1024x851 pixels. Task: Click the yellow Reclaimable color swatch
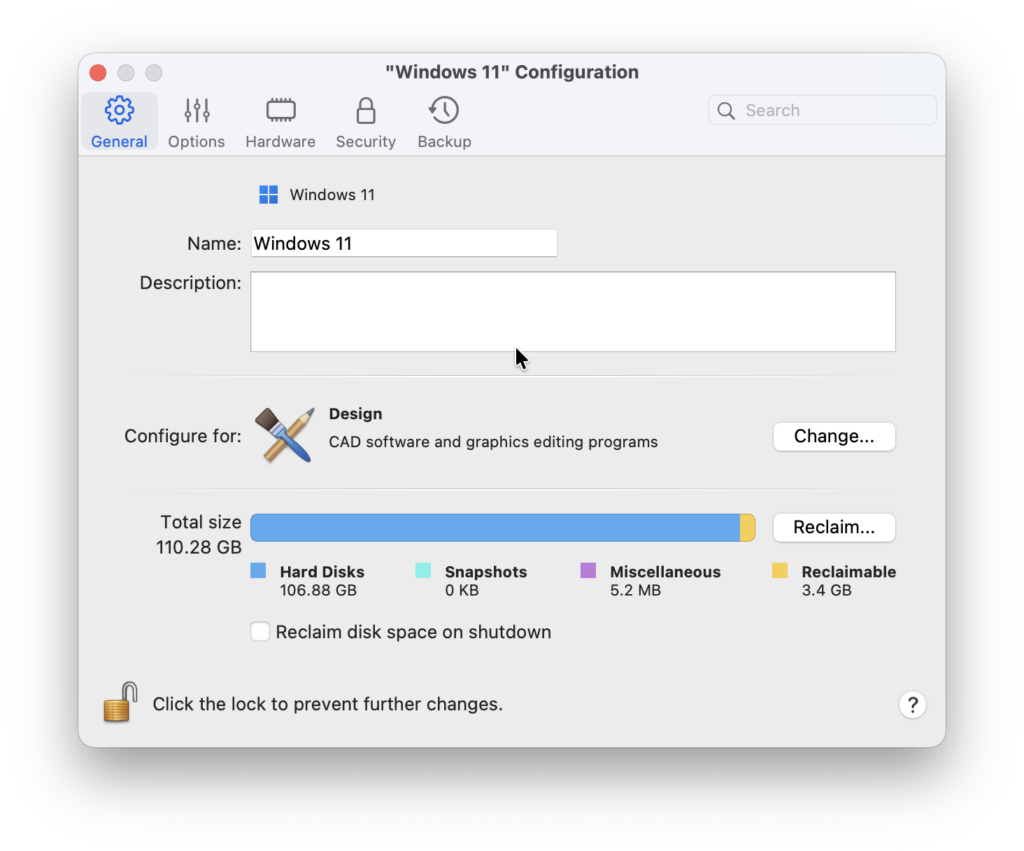[780, 571]
